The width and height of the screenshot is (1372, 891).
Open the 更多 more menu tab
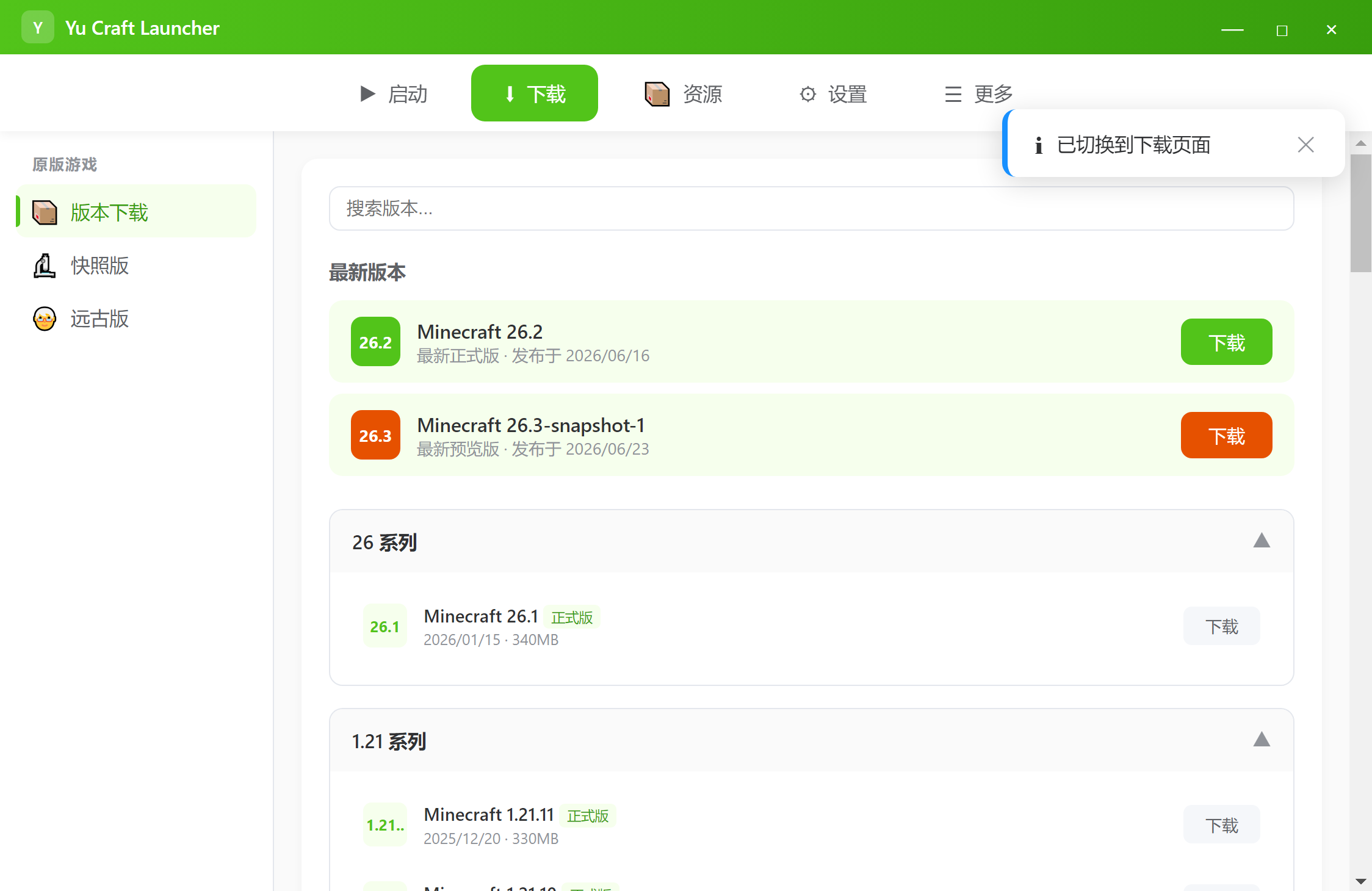click(x=979, y=93)
